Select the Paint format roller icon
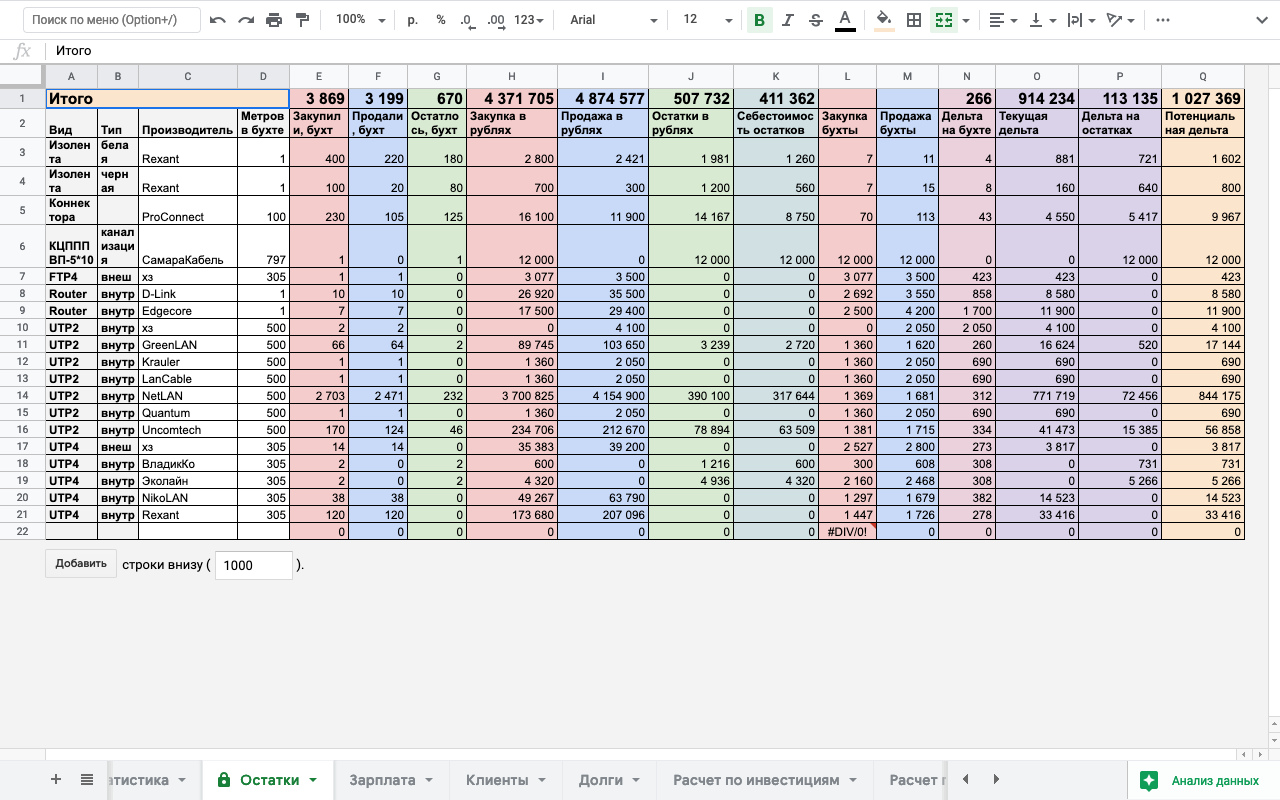Image resolution: width=1280 pixels, height=800 pixels. pyautogui.click(x=302, y=20)
